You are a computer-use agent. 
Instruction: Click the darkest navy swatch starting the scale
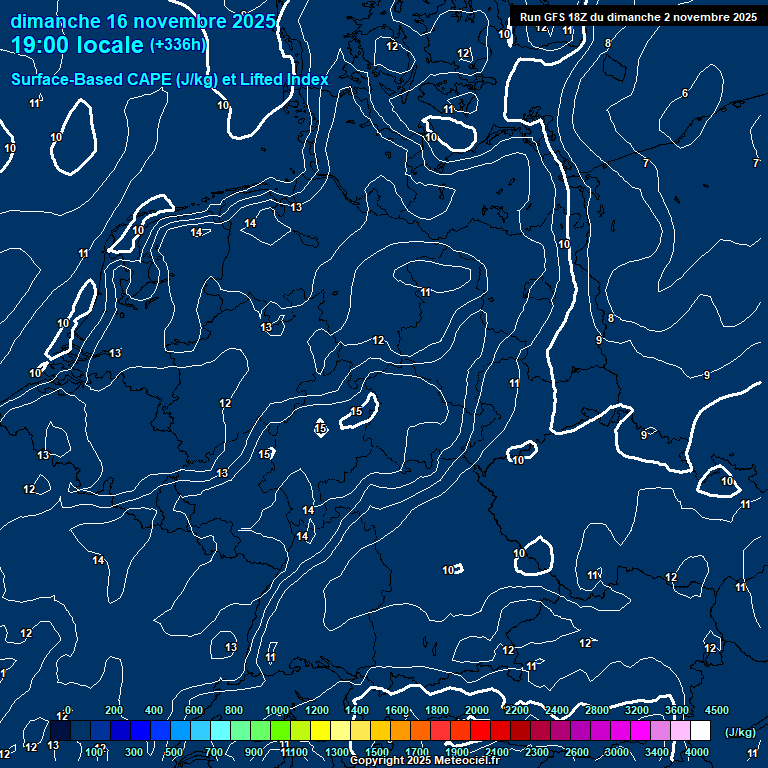tap(60, 730)
